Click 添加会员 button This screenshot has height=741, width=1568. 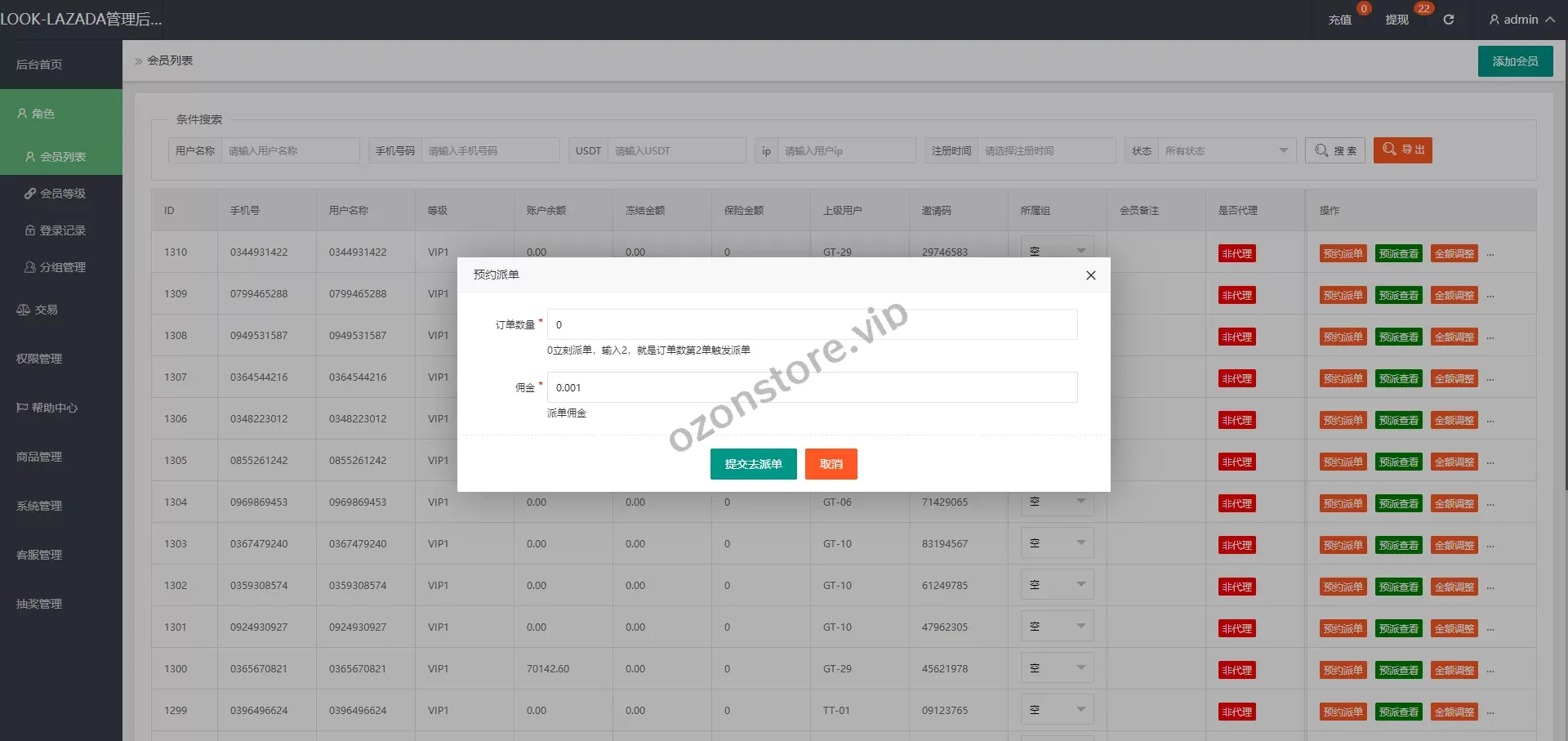pyautogui.click(x=1515, y=61)
